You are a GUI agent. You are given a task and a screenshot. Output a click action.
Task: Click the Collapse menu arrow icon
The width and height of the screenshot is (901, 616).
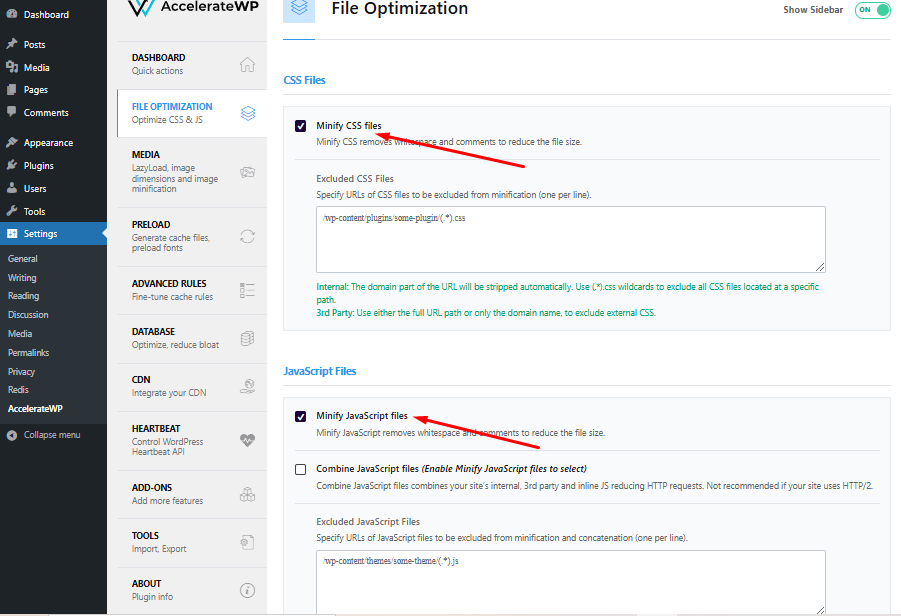pyautogui.click(x=11, y=435)
